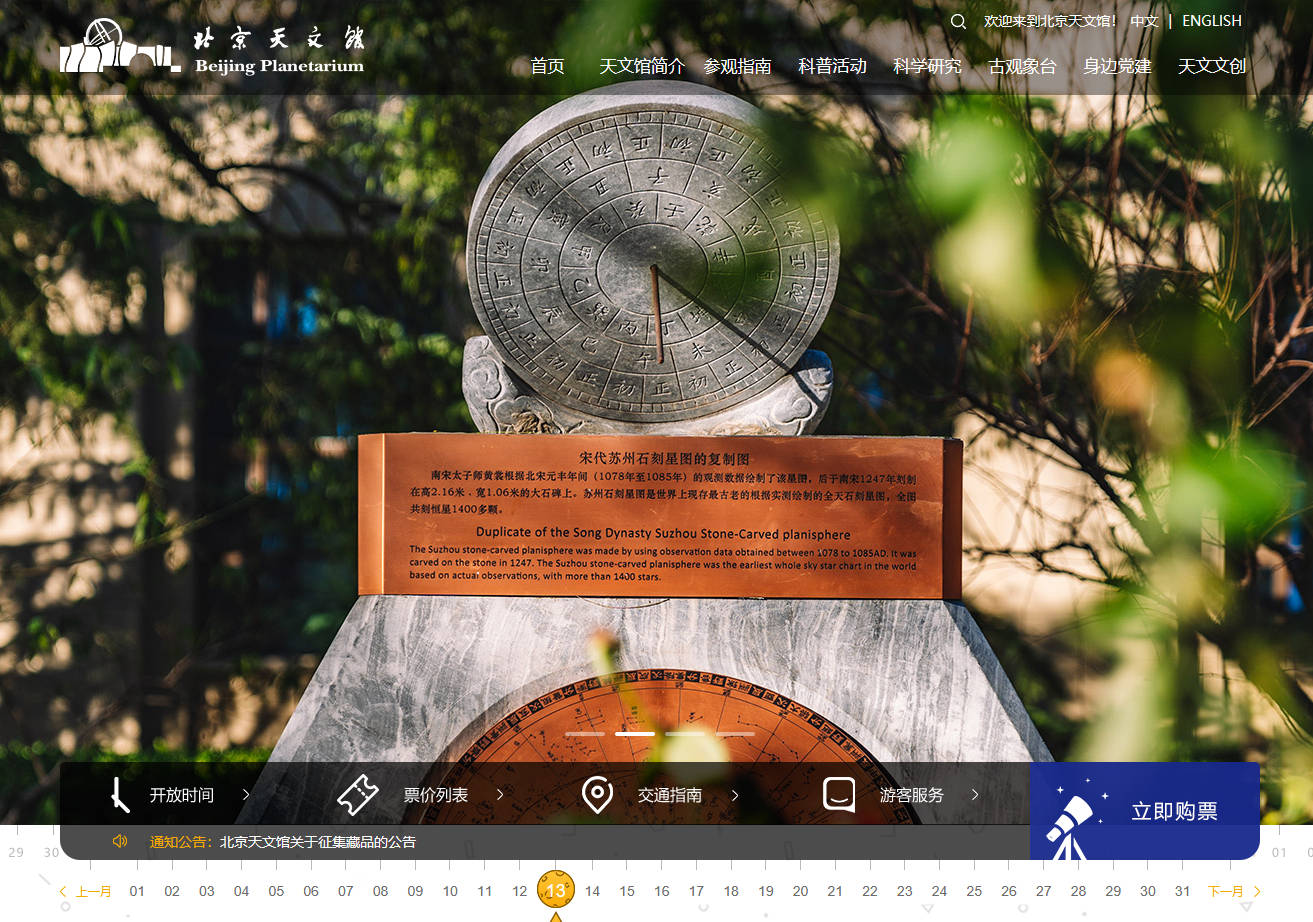
Task: Click the search magnifier icon
Action: point(958,21)
